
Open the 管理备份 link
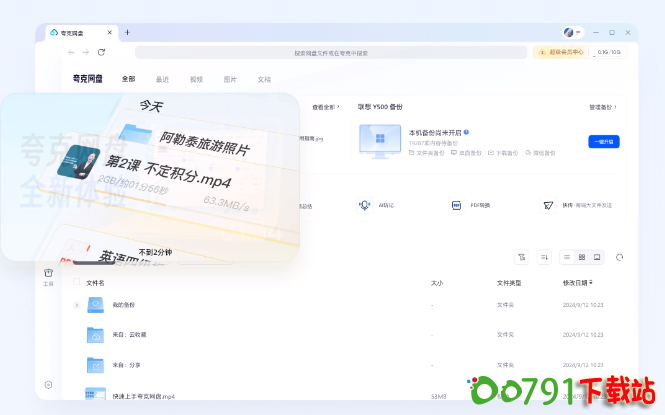[x=602, y=107]
